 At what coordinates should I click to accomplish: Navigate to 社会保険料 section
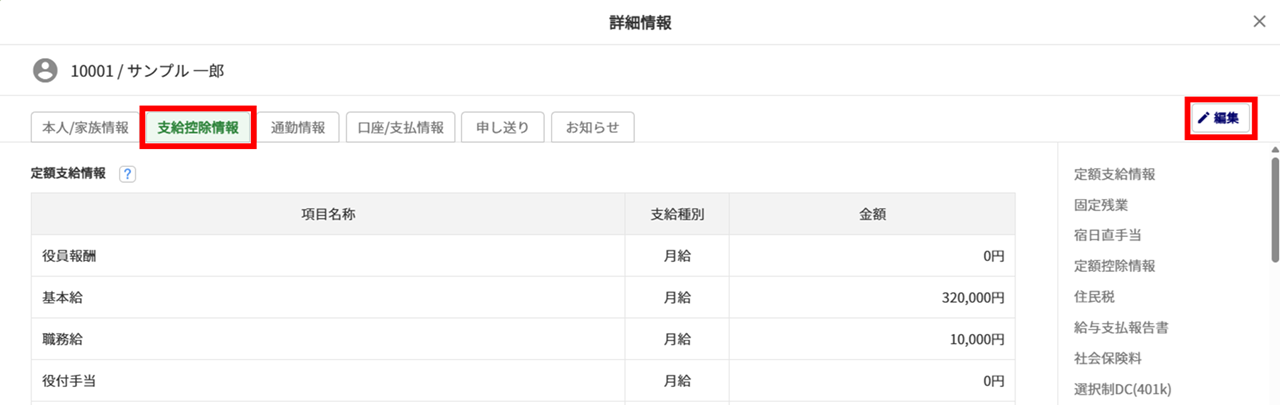coord(1107,357)
